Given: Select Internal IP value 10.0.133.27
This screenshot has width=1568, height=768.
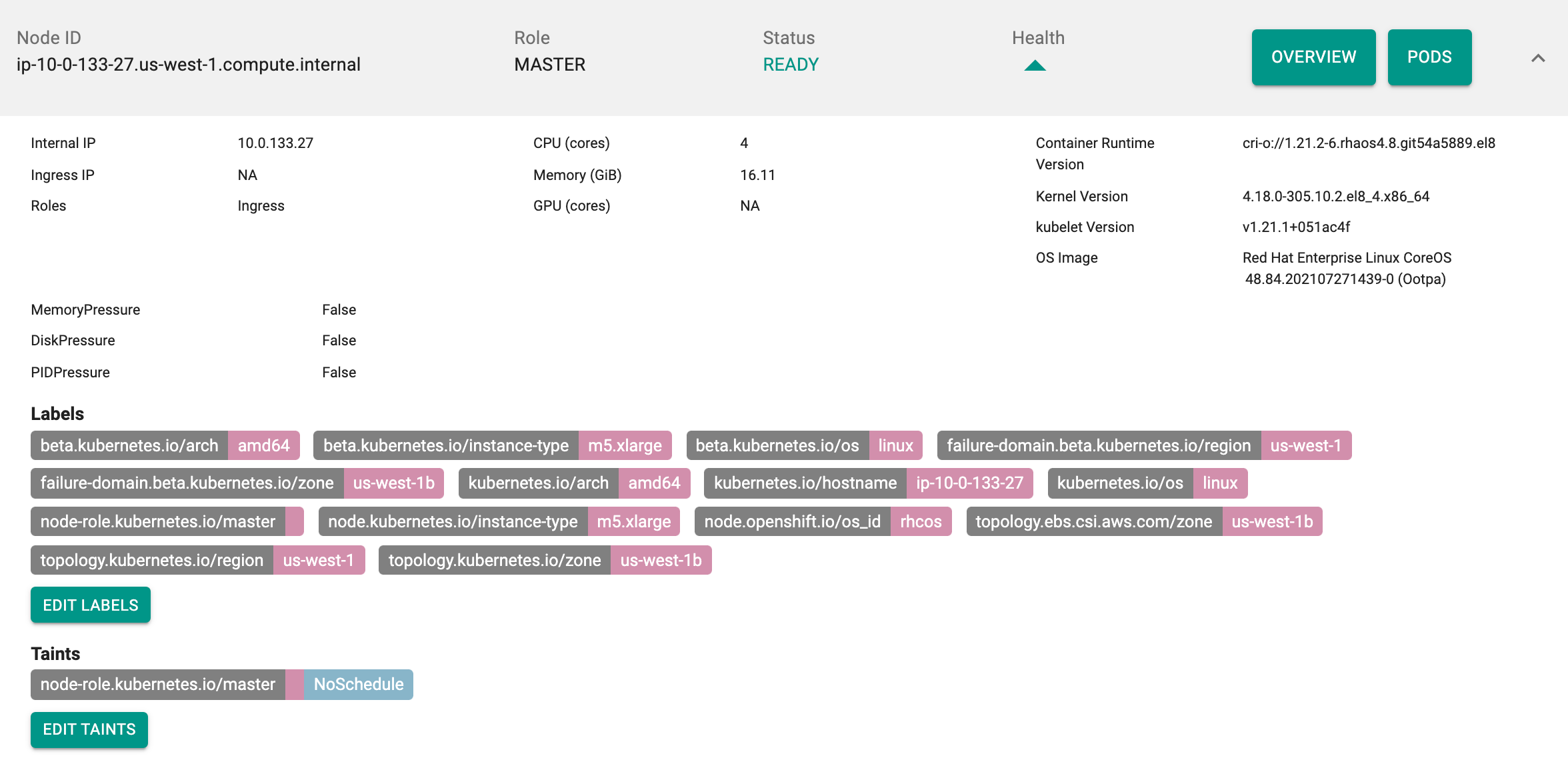Looking at the screenshot, I should (275, 143).
